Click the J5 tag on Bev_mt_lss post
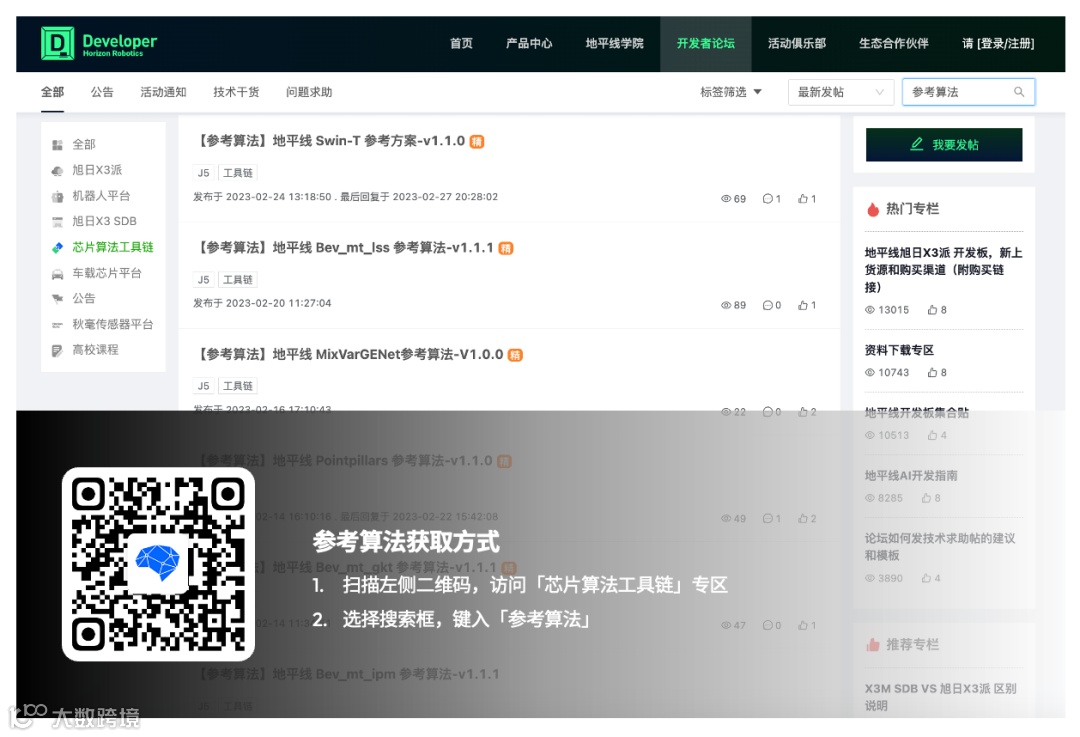 [x=203, y=280]
